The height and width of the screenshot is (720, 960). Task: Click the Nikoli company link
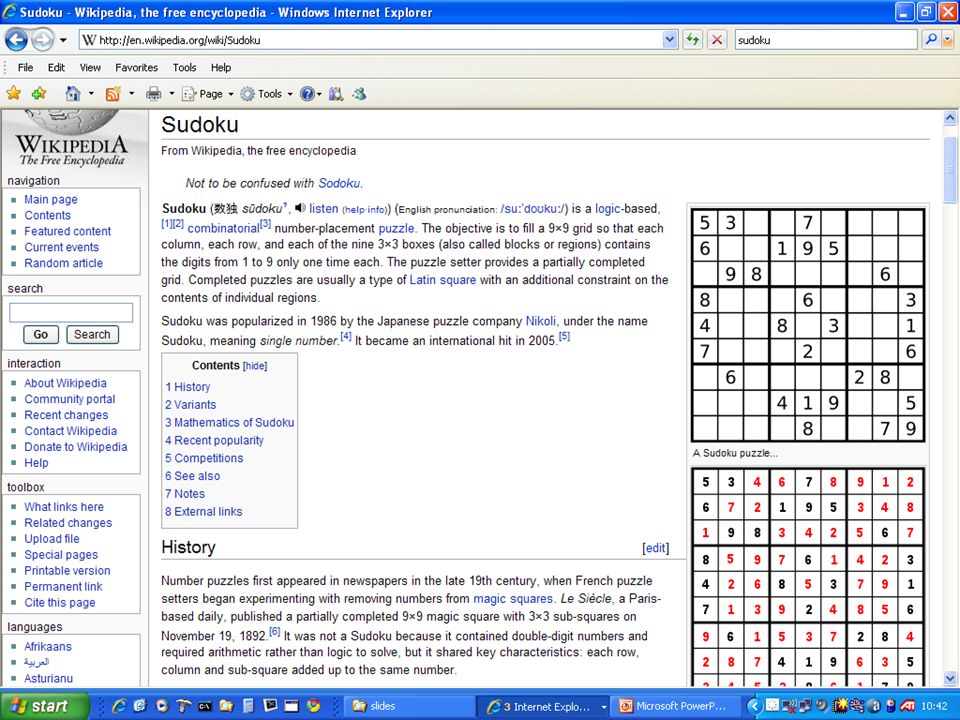tap(541, 321)
